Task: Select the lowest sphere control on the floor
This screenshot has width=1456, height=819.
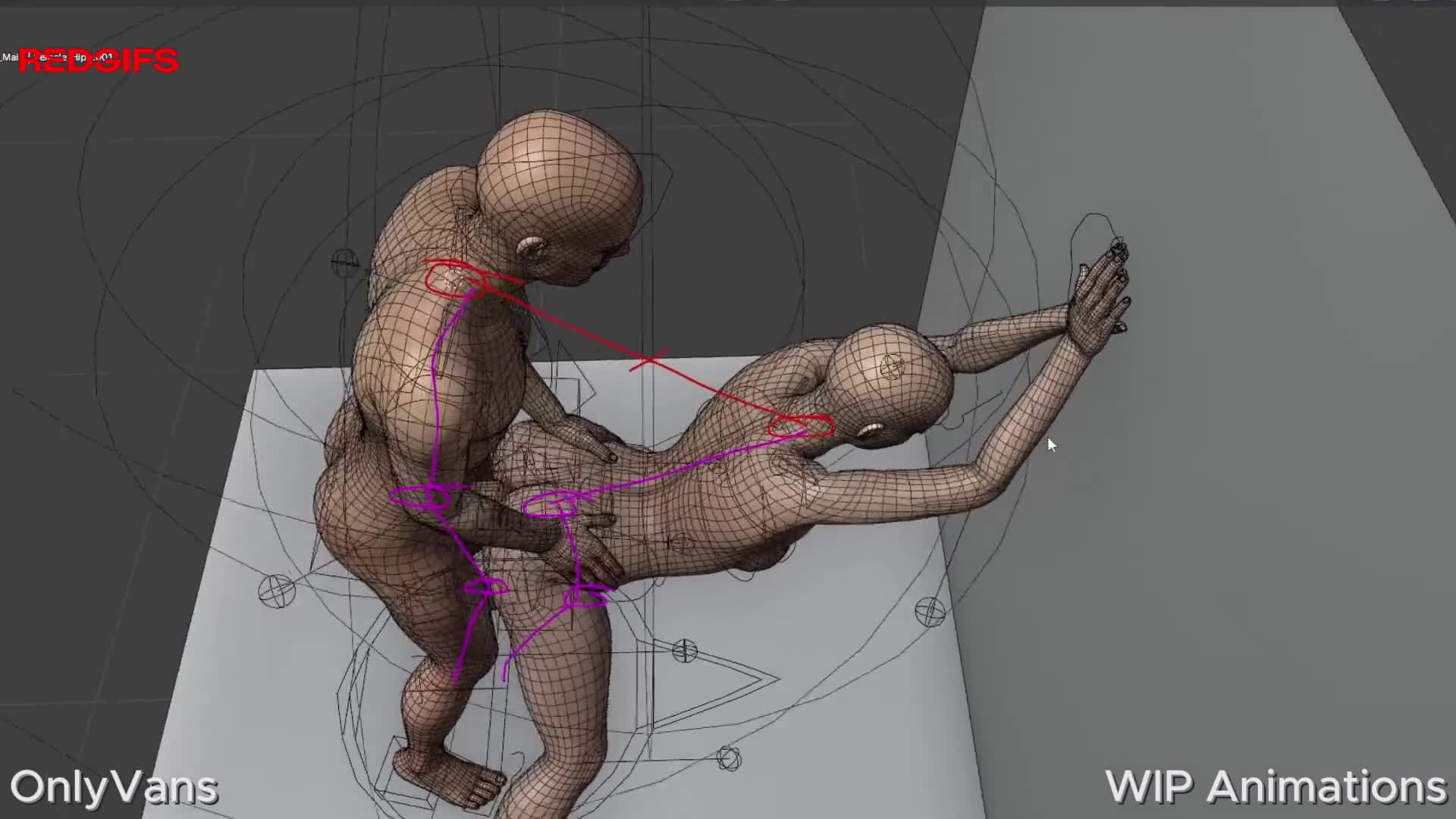Action: tap(728, 758)
